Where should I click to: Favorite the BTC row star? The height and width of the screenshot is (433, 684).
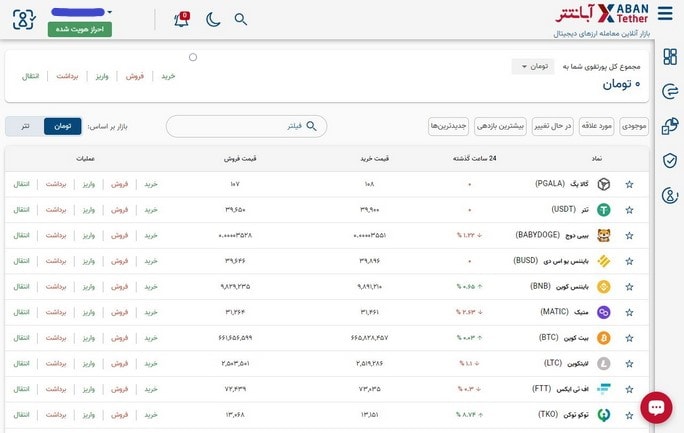click(x=629, y=338)
